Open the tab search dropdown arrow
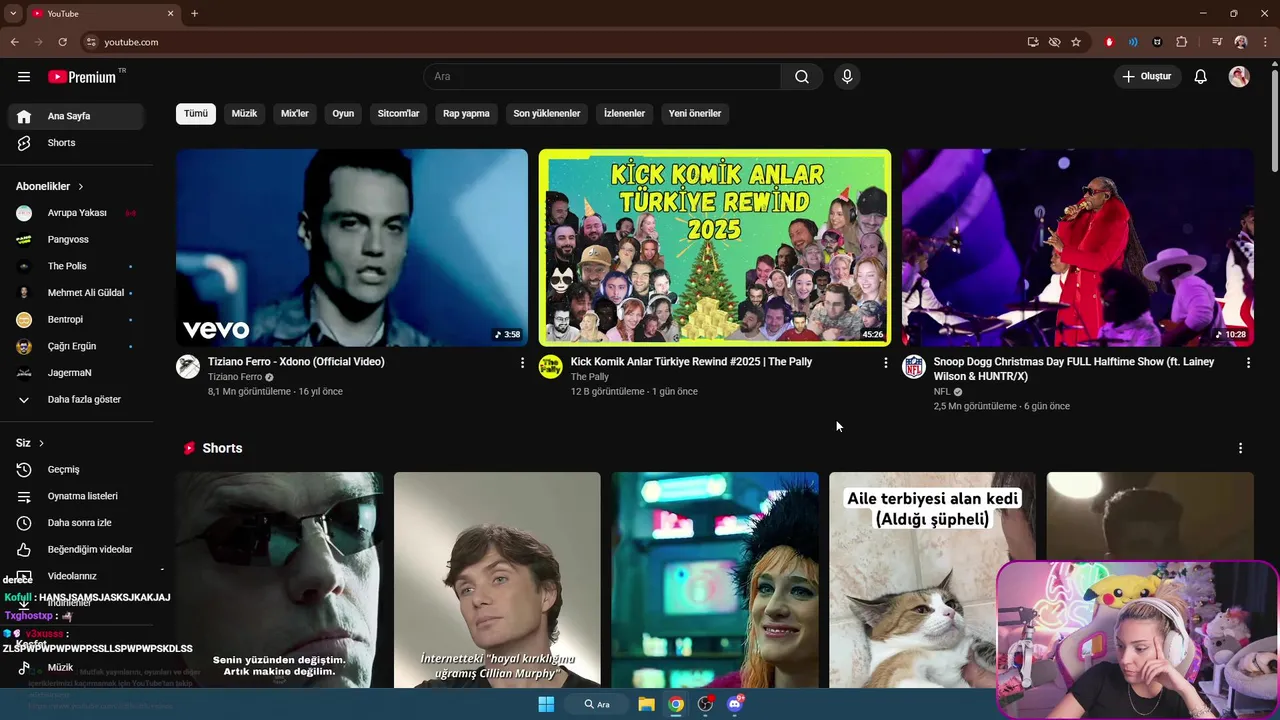 [x=13, y=13]
